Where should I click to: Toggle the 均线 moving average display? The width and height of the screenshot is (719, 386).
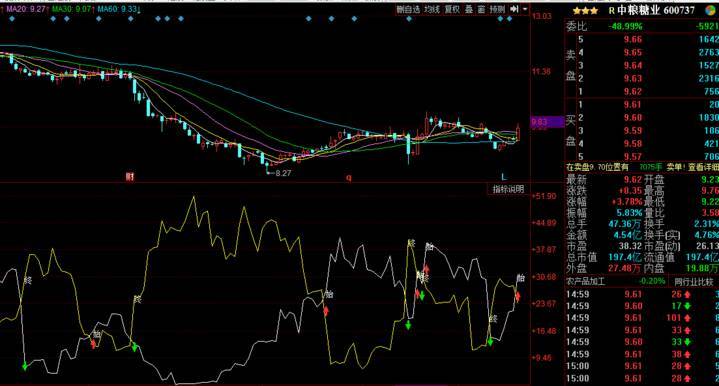click(432, 9)
